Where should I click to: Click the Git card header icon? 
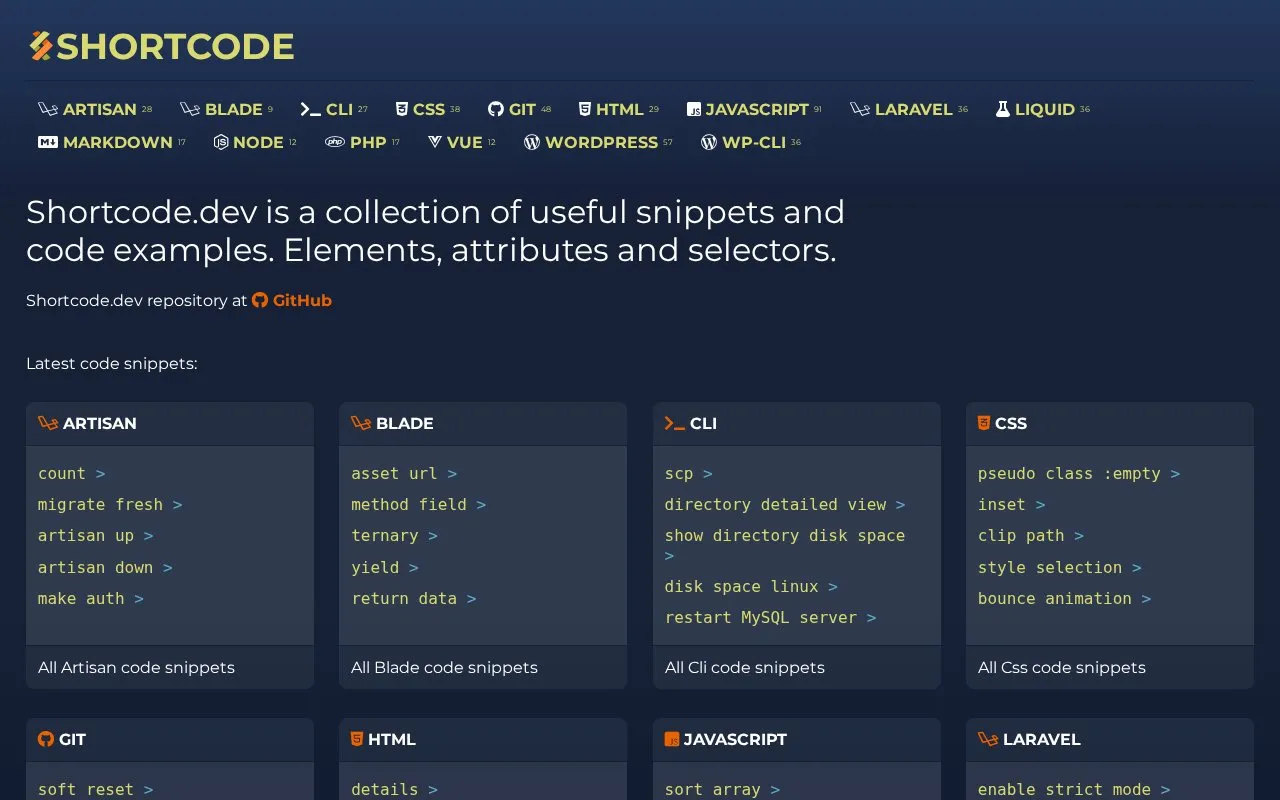(x=46, y=739)
